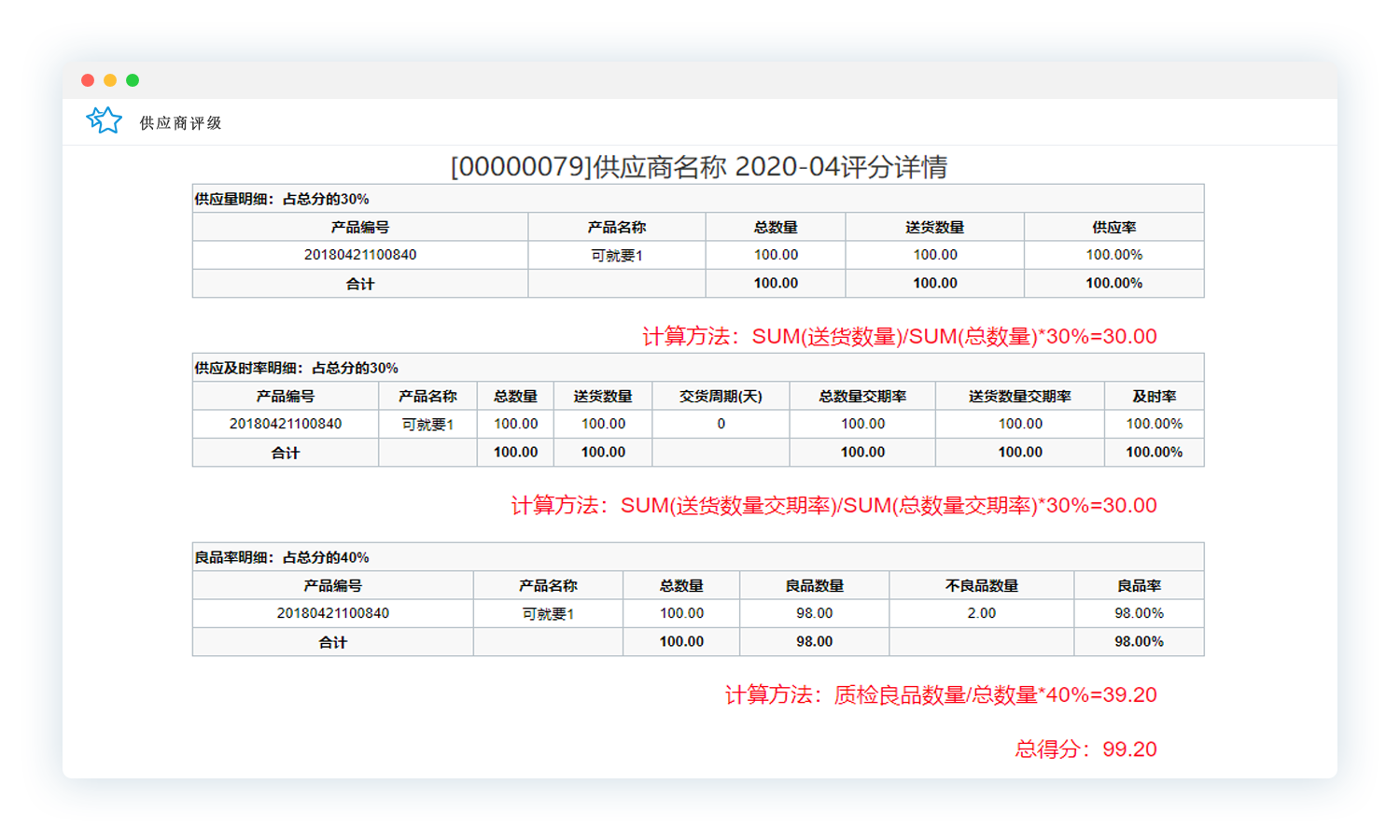1400x840 pixels.
Task: Click 供应量明细 section header row
Action: [x=282, y=199]
